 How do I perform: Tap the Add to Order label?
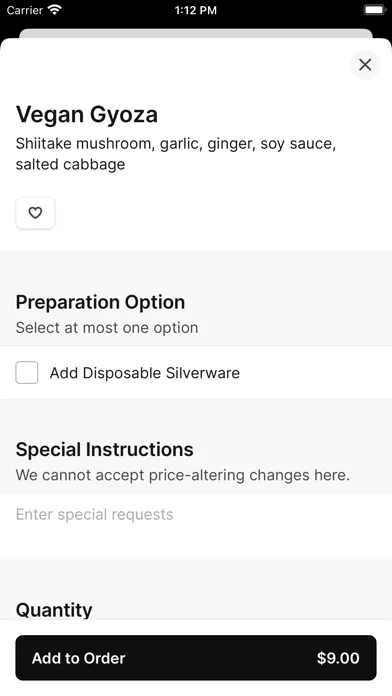click(x=79, y=658)
